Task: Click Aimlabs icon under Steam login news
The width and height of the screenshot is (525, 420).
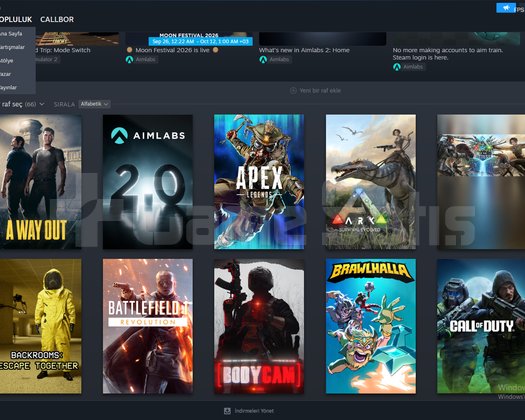Action: (x=396, y=67)
